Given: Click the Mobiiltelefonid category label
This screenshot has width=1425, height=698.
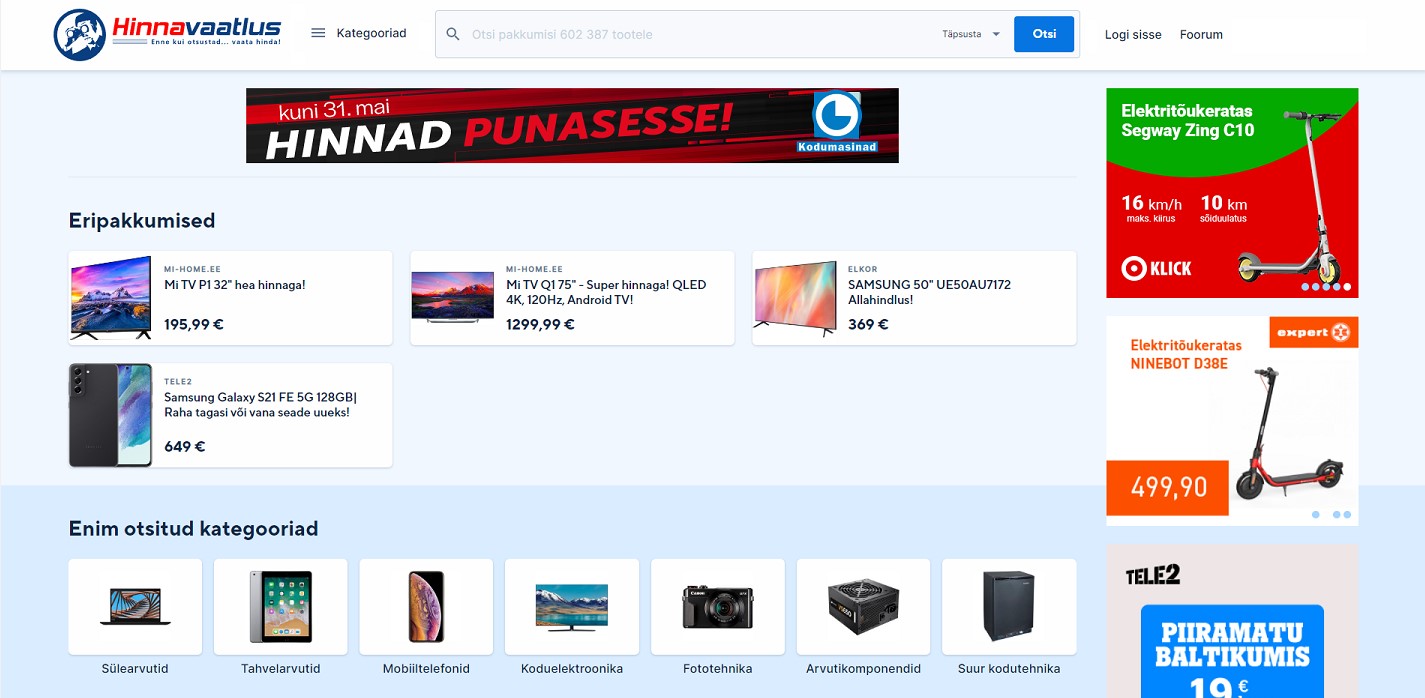Looking at the screenshot, I should coord(426,669).
